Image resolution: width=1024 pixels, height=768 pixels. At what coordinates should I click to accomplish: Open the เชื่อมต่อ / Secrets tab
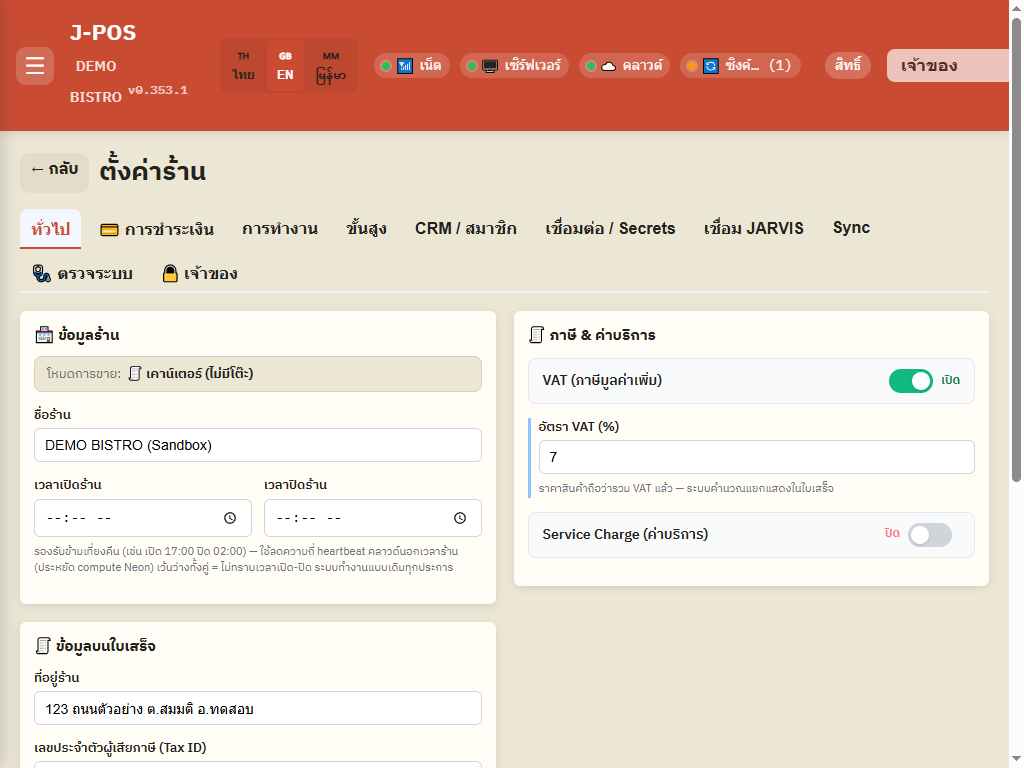[610, 229]
